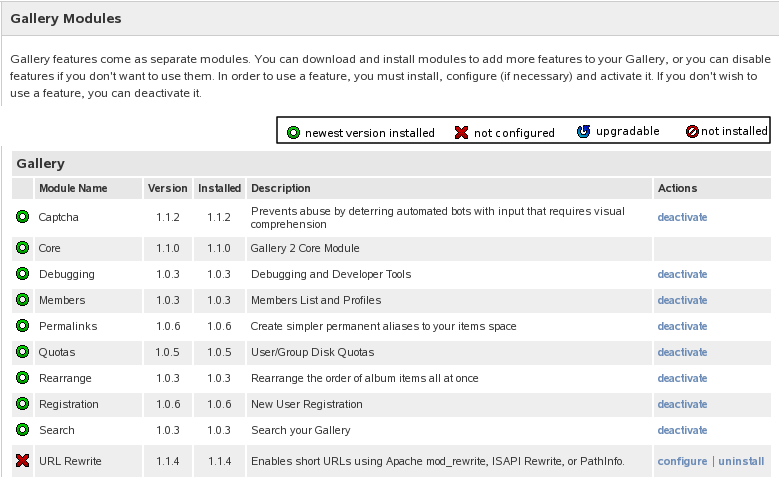The image size is (779, 477).
Task: Select the Core module name
Action: pyautogui.click(x=49, y=248)
